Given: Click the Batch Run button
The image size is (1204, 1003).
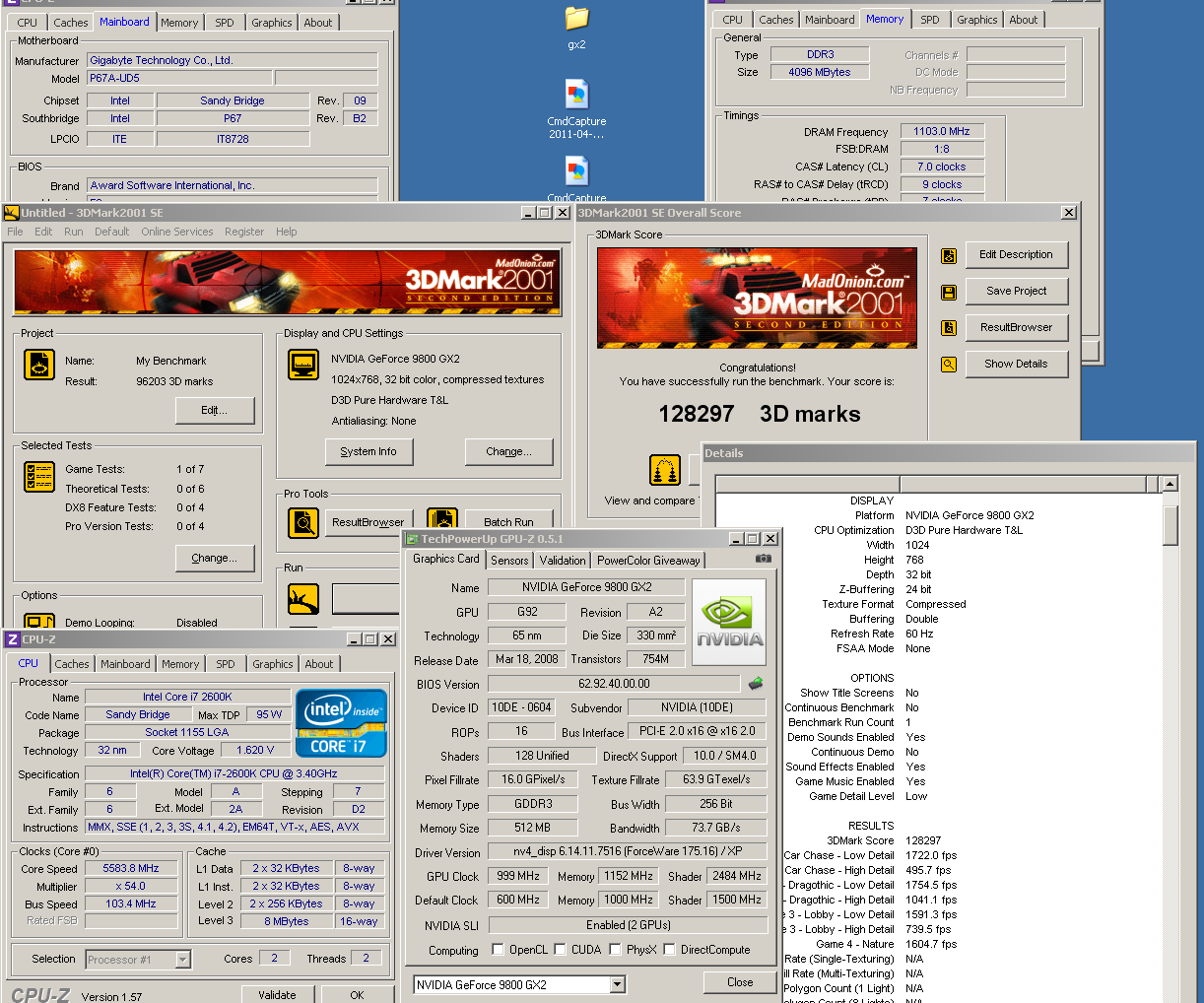Looking at the screenshot, I should pyautogui.click(x=508, y=521).
